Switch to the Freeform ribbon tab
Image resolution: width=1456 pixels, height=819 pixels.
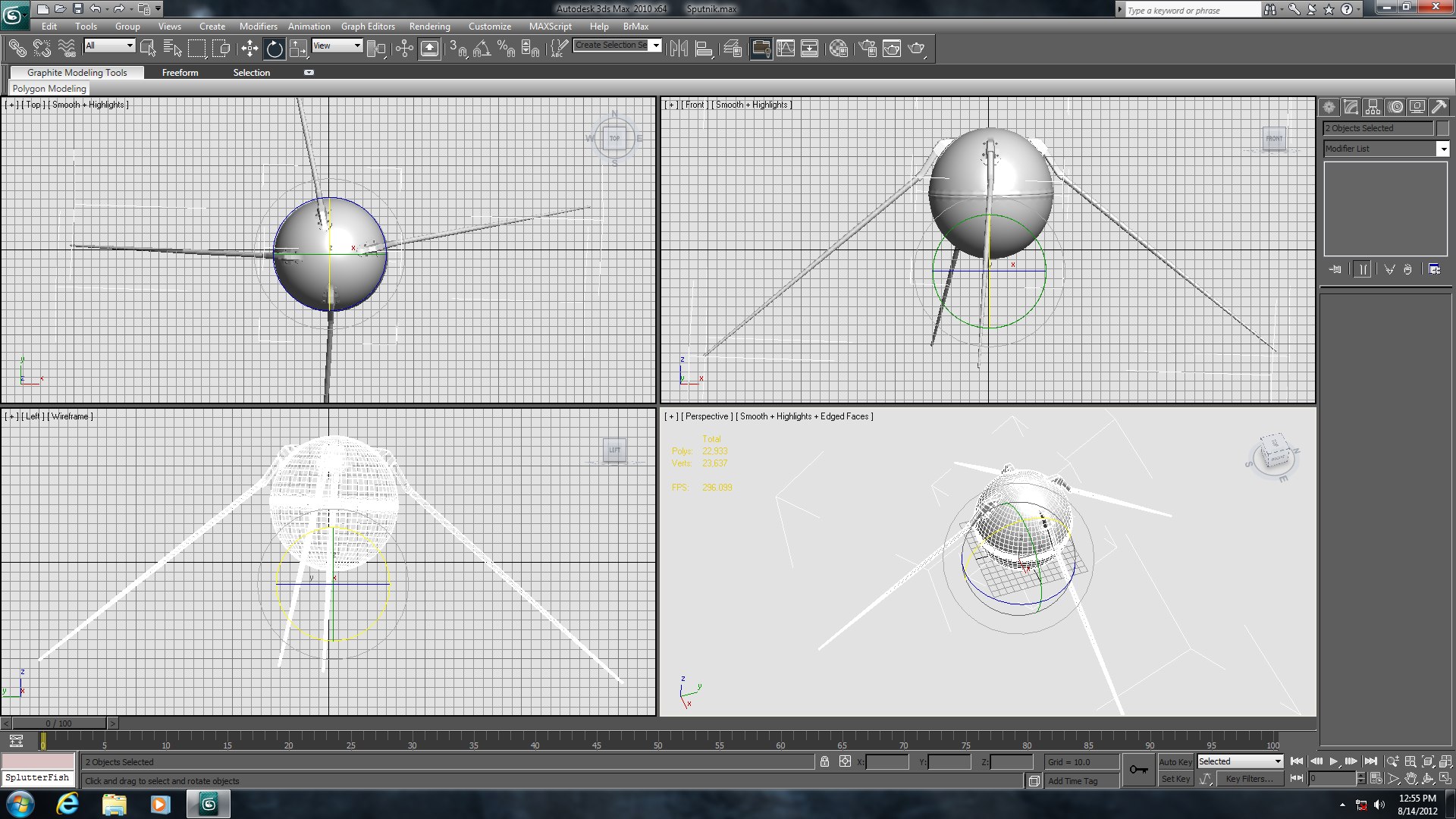180,73
